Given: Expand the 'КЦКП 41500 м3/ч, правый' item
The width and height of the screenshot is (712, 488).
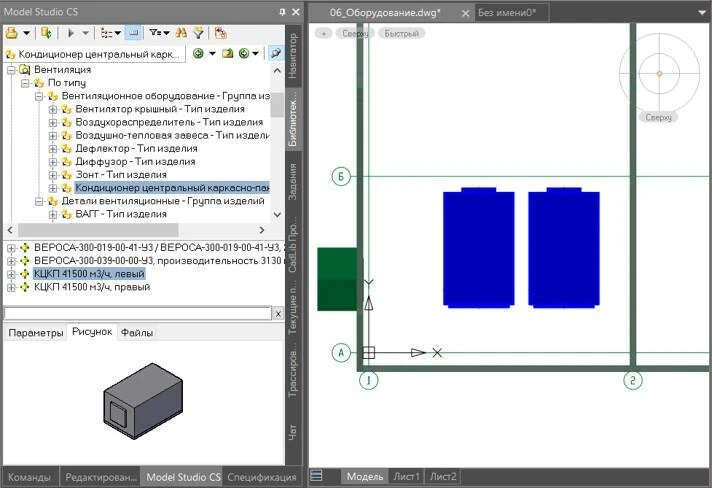Looking at the screenshot, I should [x=11, y=287].
